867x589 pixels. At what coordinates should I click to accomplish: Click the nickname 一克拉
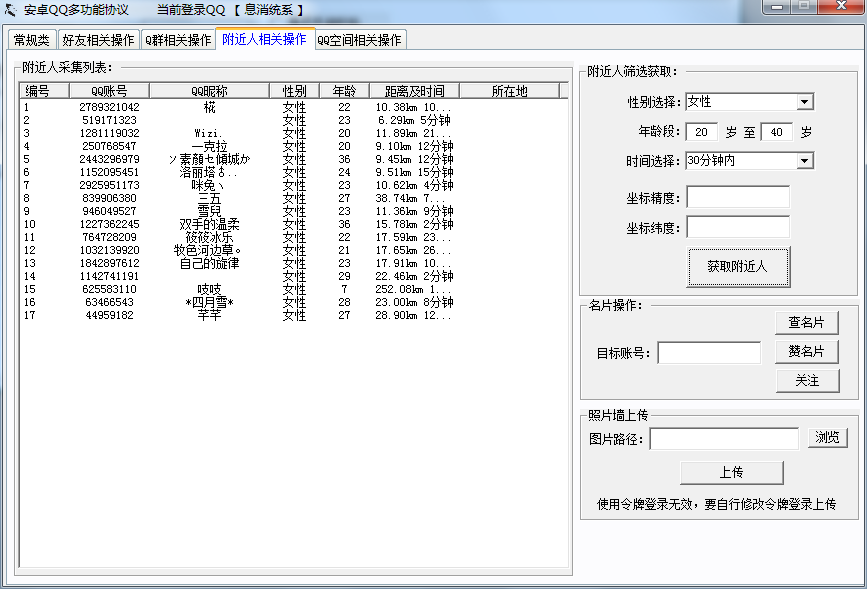coord(210,146)
